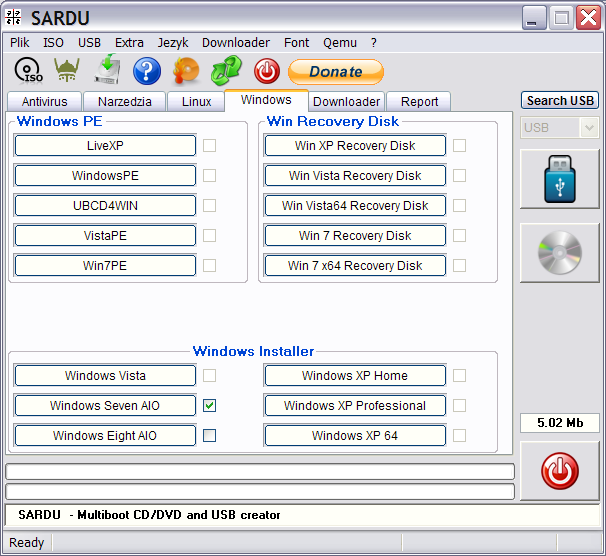Click the large red power button at bottom right
606x556 pixels.
(x=560, y=471)
